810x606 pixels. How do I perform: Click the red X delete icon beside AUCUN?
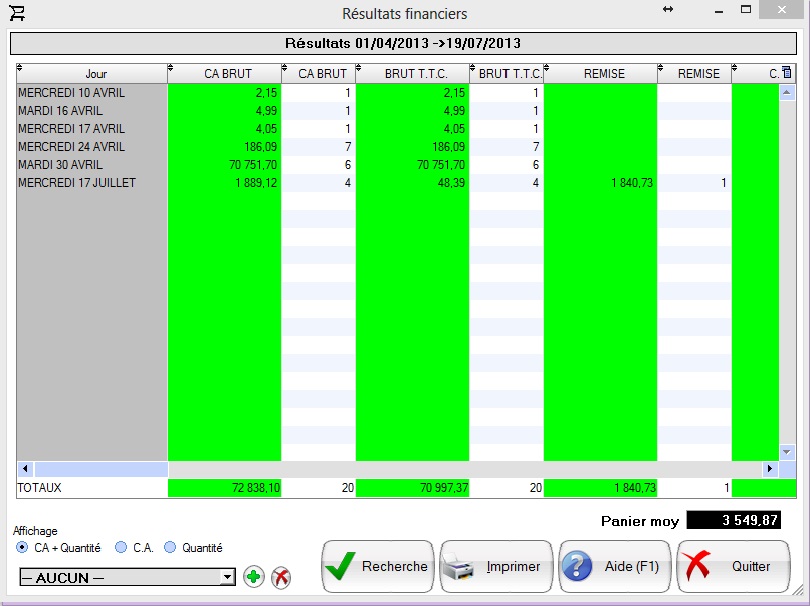pos(281,577)
